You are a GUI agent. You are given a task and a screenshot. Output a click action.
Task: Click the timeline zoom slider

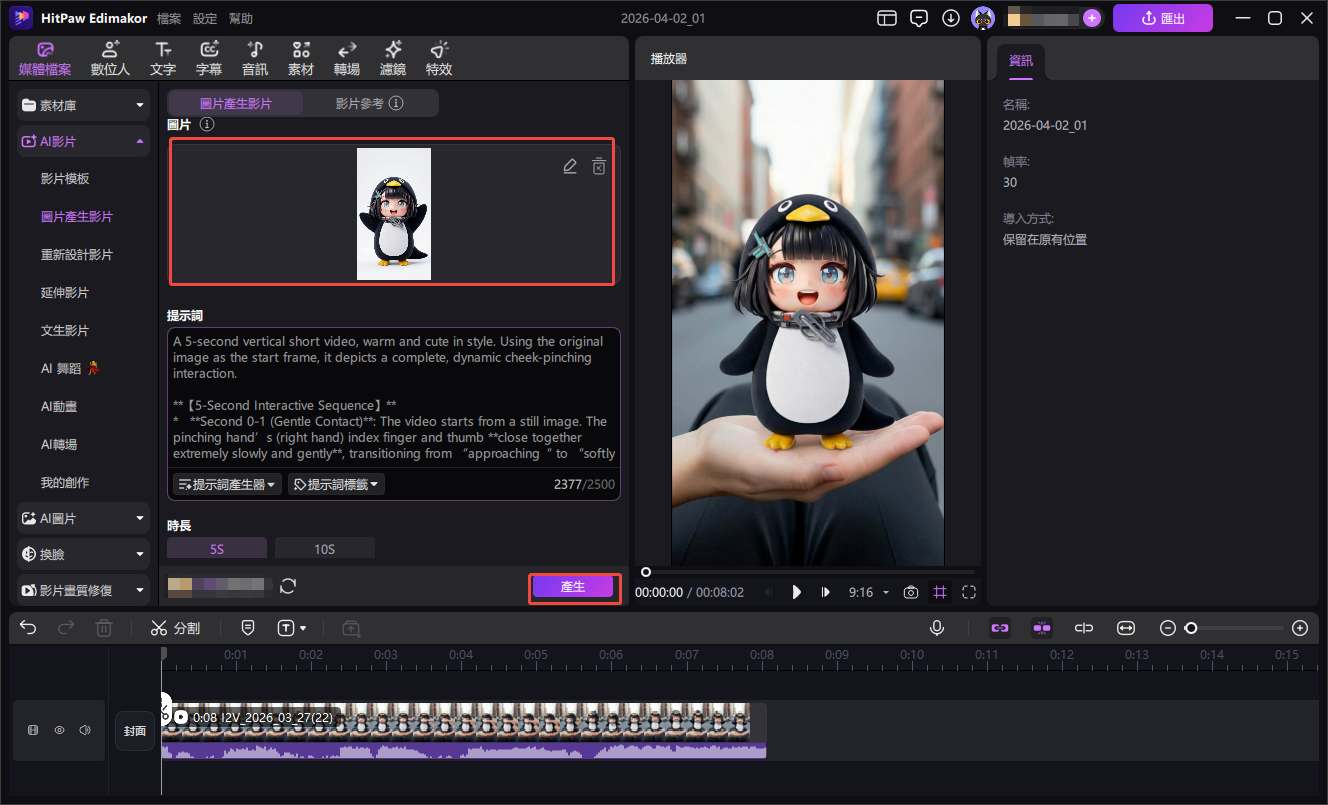(x=1234, y=628)
